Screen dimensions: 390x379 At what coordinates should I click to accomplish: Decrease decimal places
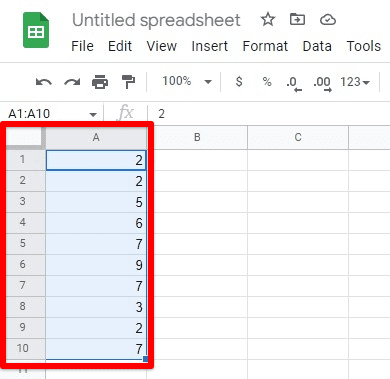(x=294, y=83)
